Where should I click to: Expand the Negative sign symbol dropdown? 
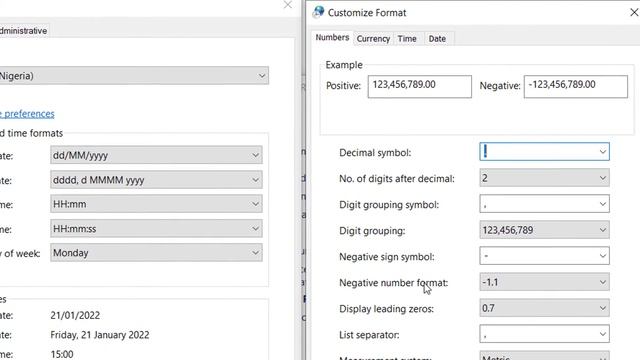point(544,256)
